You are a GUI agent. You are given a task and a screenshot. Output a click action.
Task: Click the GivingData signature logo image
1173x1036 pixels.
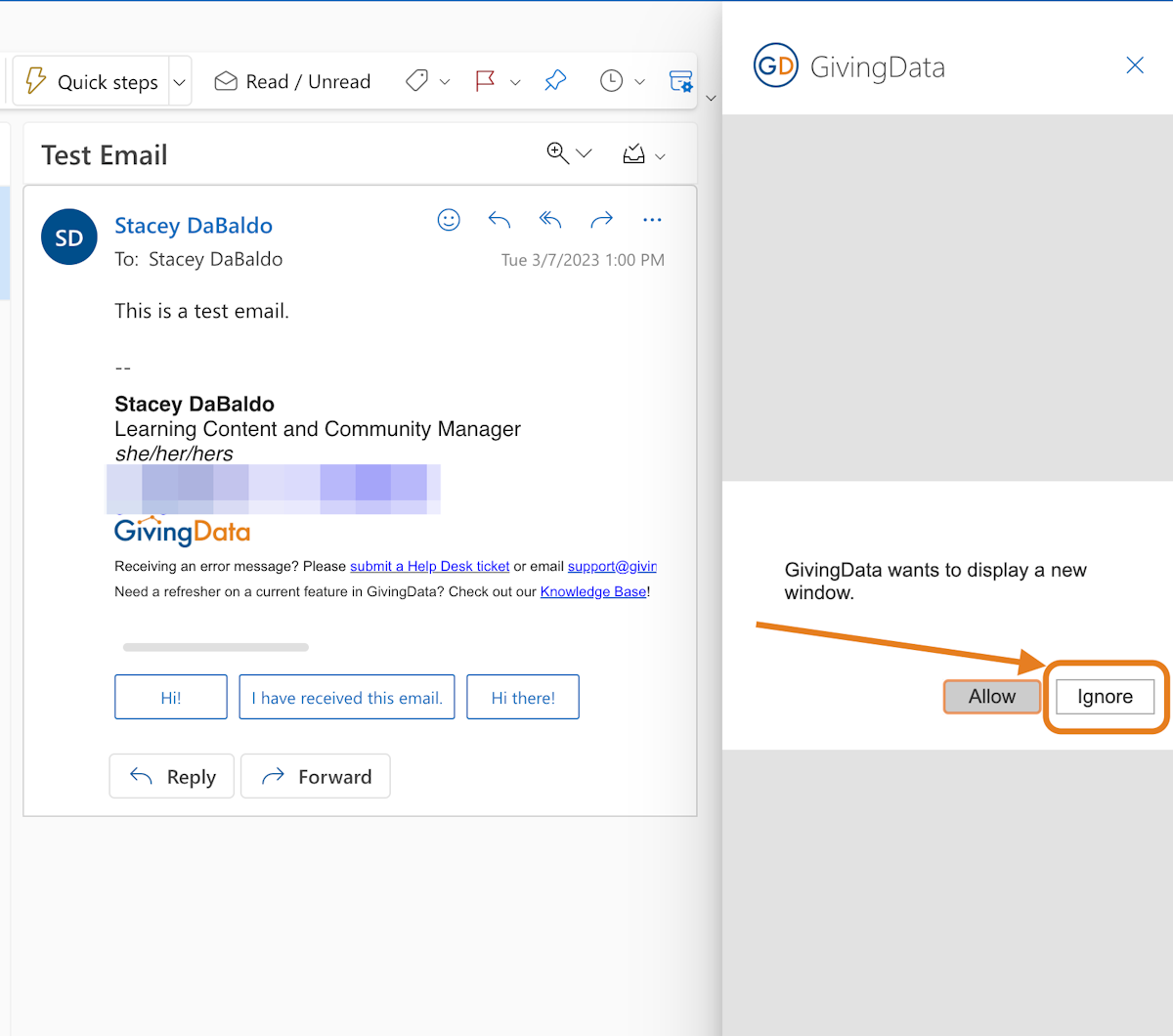(x=183, y=530)
